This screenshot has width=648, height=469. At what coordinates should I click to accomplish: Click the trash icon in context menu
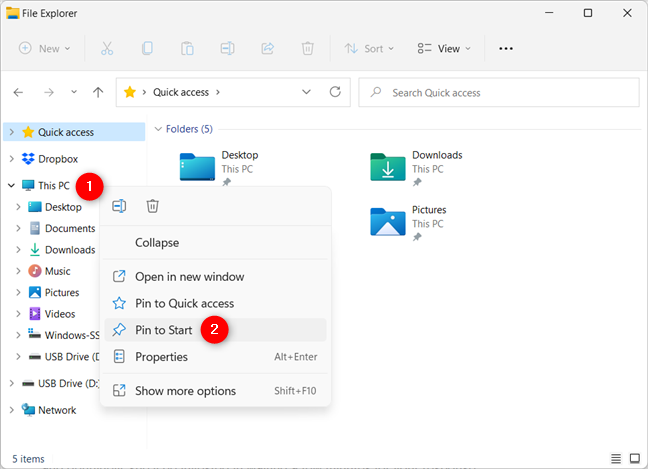coord(152,206)
